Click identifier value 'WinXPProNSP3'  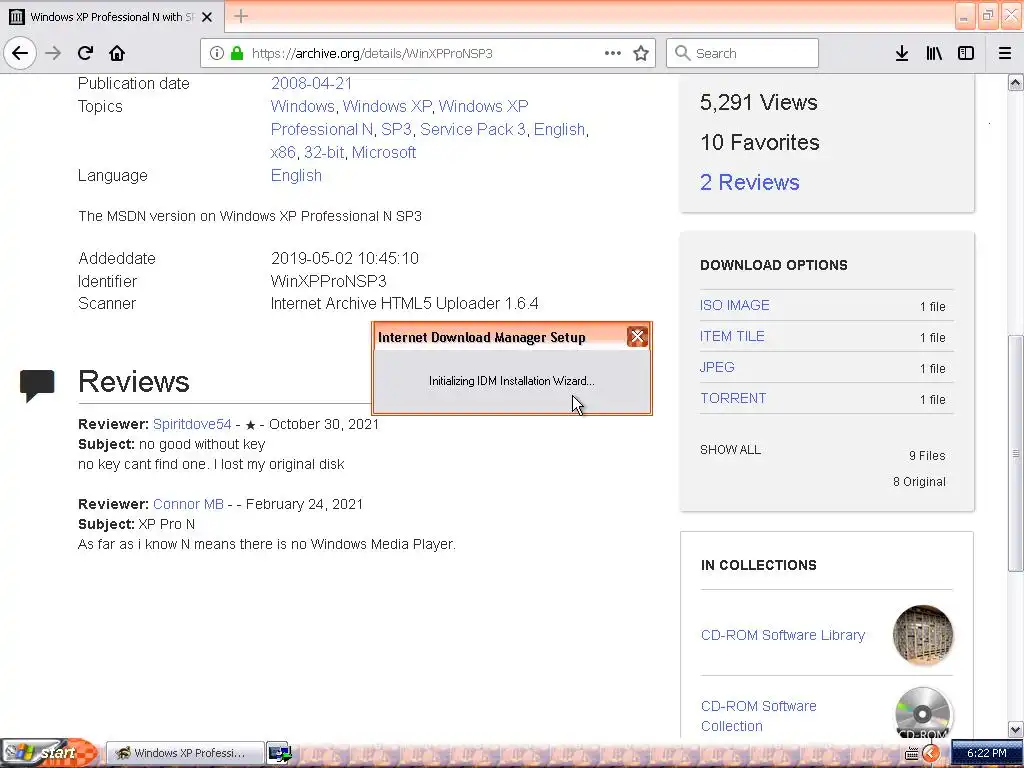tap(328, 281)
